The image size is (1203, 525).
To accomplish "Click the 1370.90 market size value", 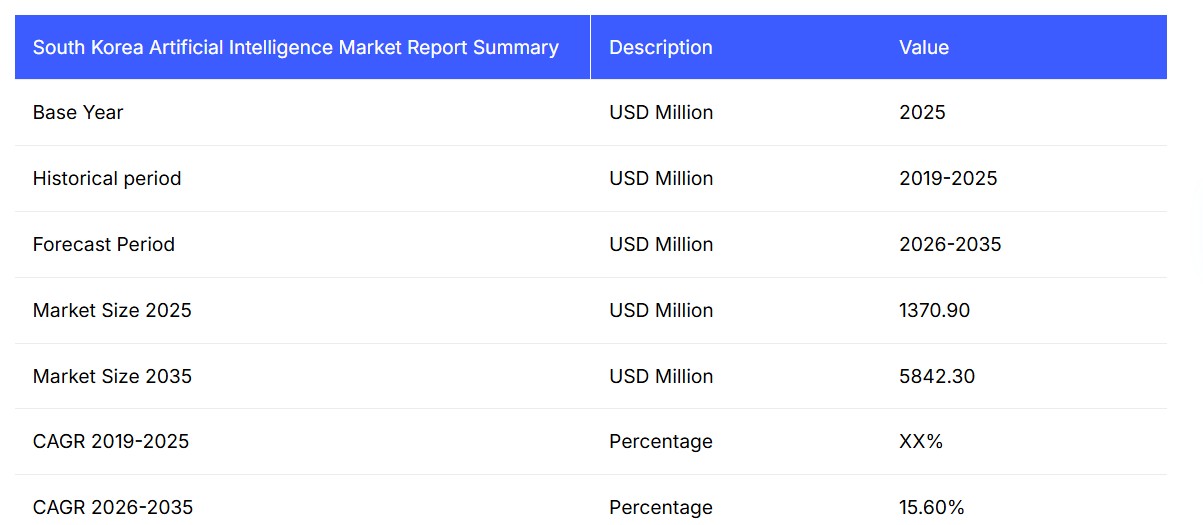I will tap(934, 310).
